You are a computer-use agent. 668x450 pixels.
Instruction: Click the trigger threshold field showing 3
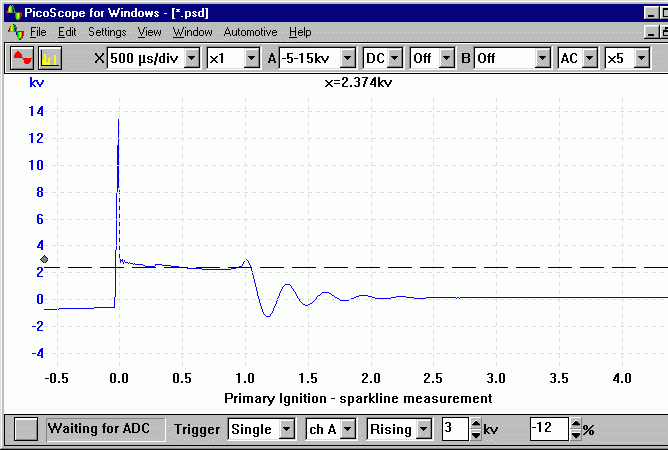pyautogui.click(x=455, y=429)
